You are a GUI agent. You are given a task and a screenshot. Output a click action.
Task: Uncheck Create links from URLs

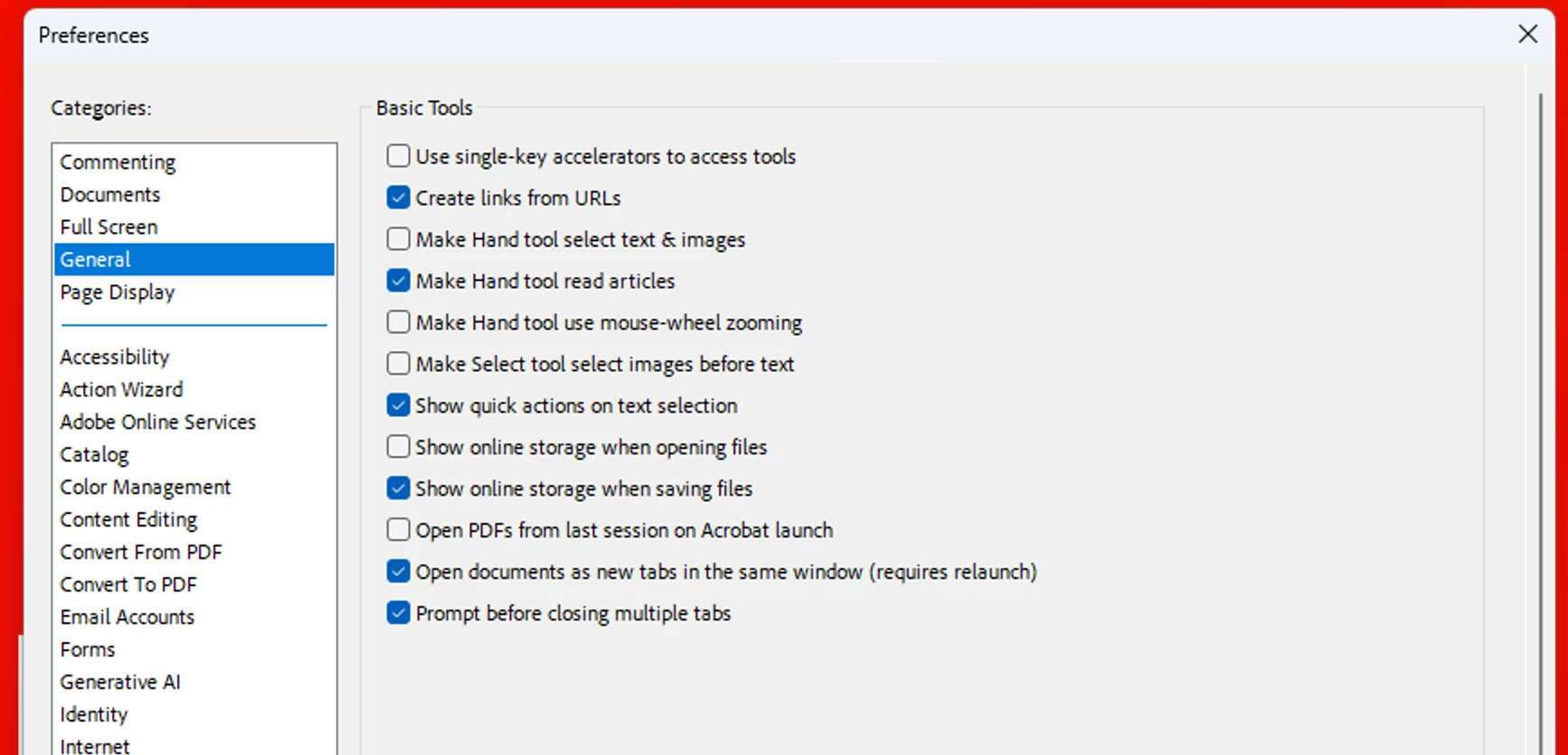[398, 198]
